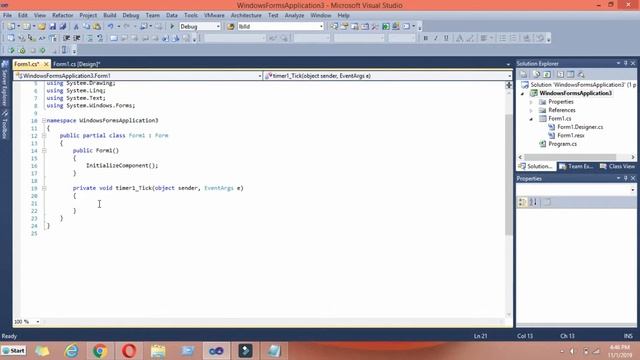Open the Refactor menu
640x360 pixels.
62,15
